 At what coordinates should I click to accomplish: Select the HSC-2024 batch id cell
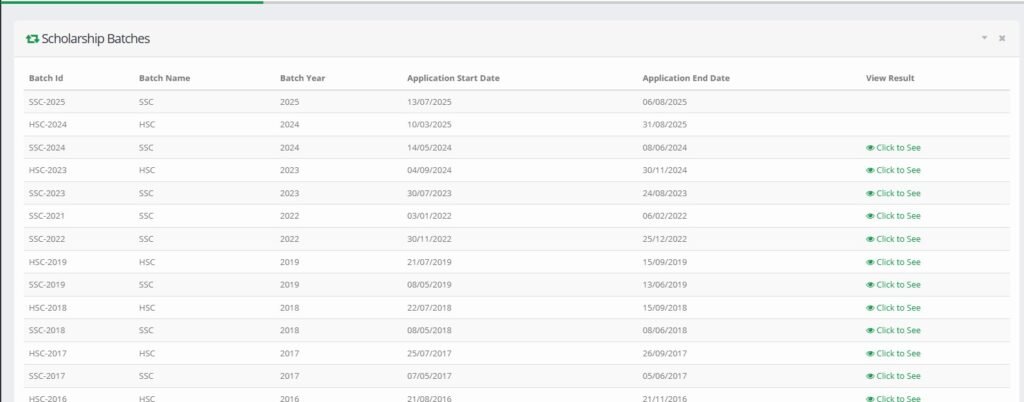(48, 125)
